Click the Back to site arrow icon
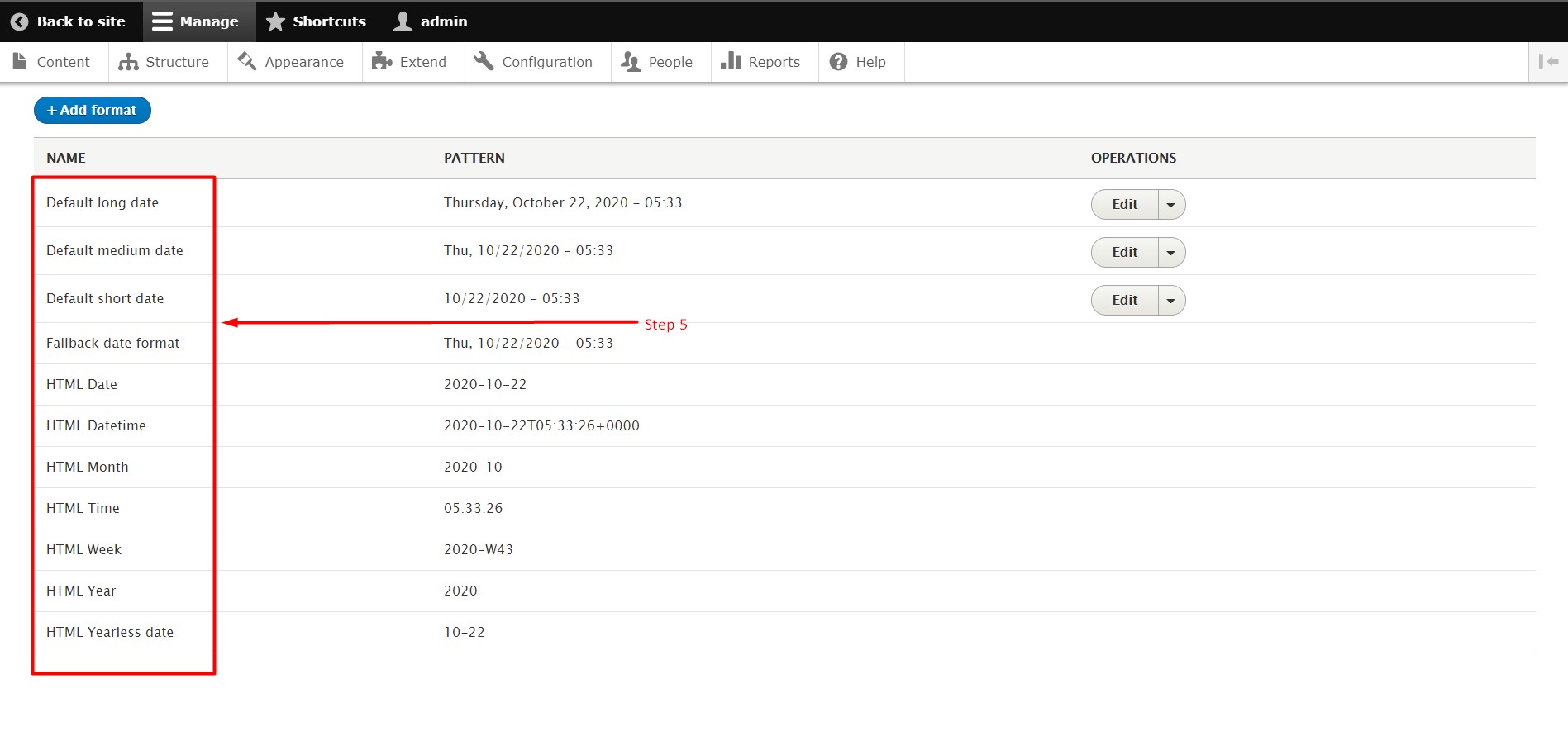The width and height of the screenshot is (1568, 736). (19, 21)
